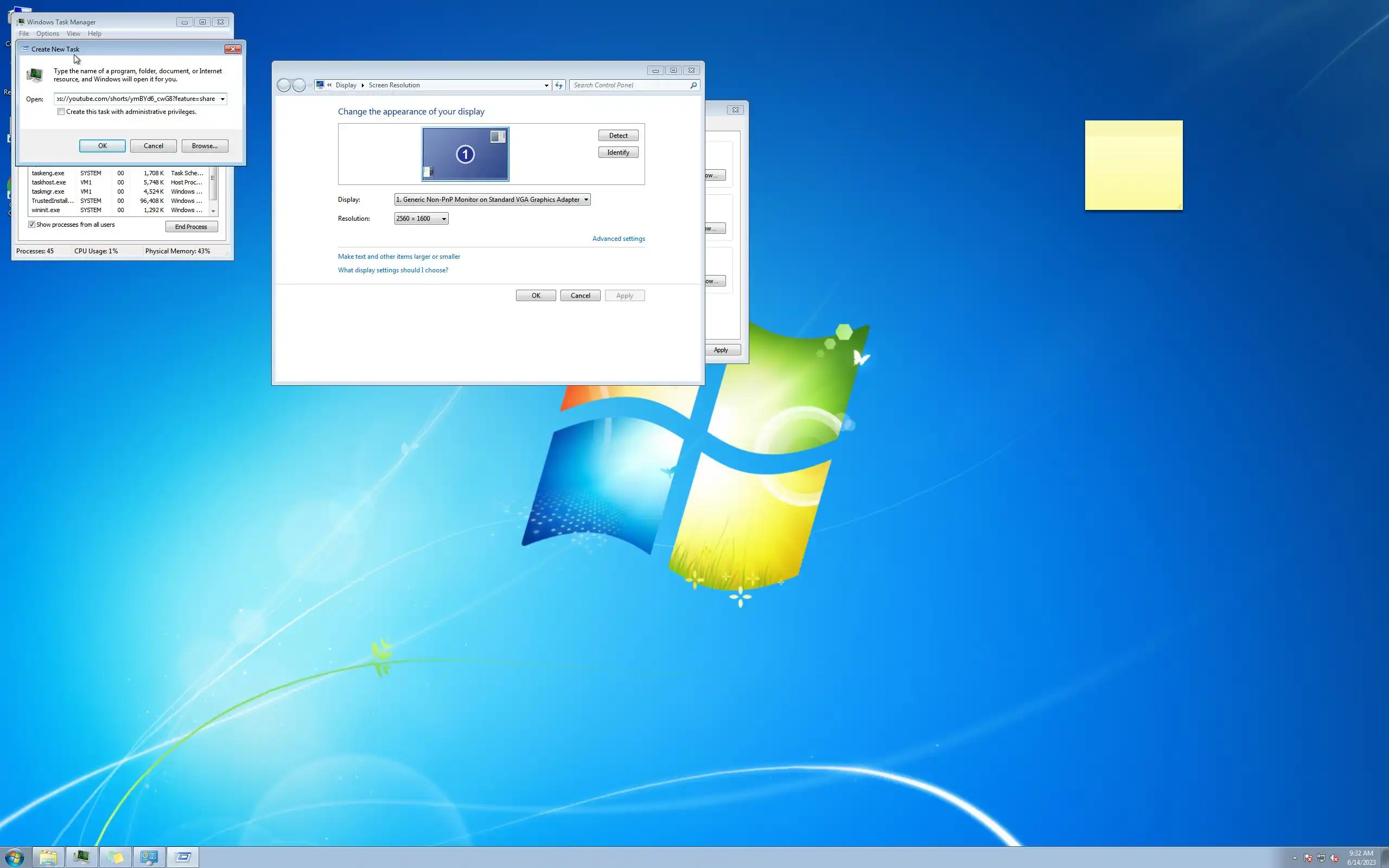Show hidden tray icons arrow
Screen dimensions: 1389x868
coord(1294,858)
